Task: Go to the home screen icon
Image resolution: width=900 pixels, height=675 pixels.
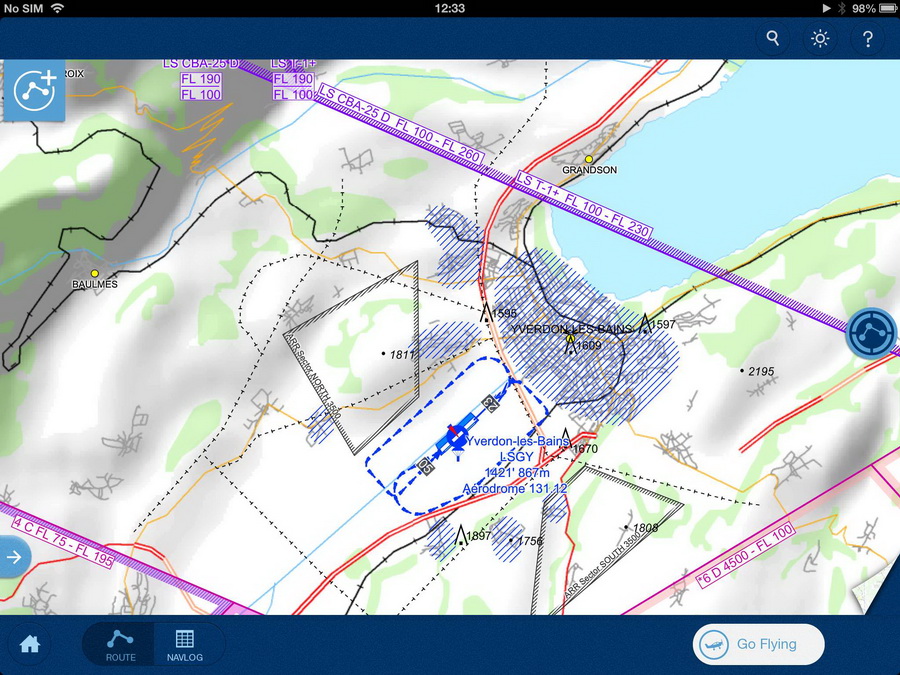Action: 30,644
